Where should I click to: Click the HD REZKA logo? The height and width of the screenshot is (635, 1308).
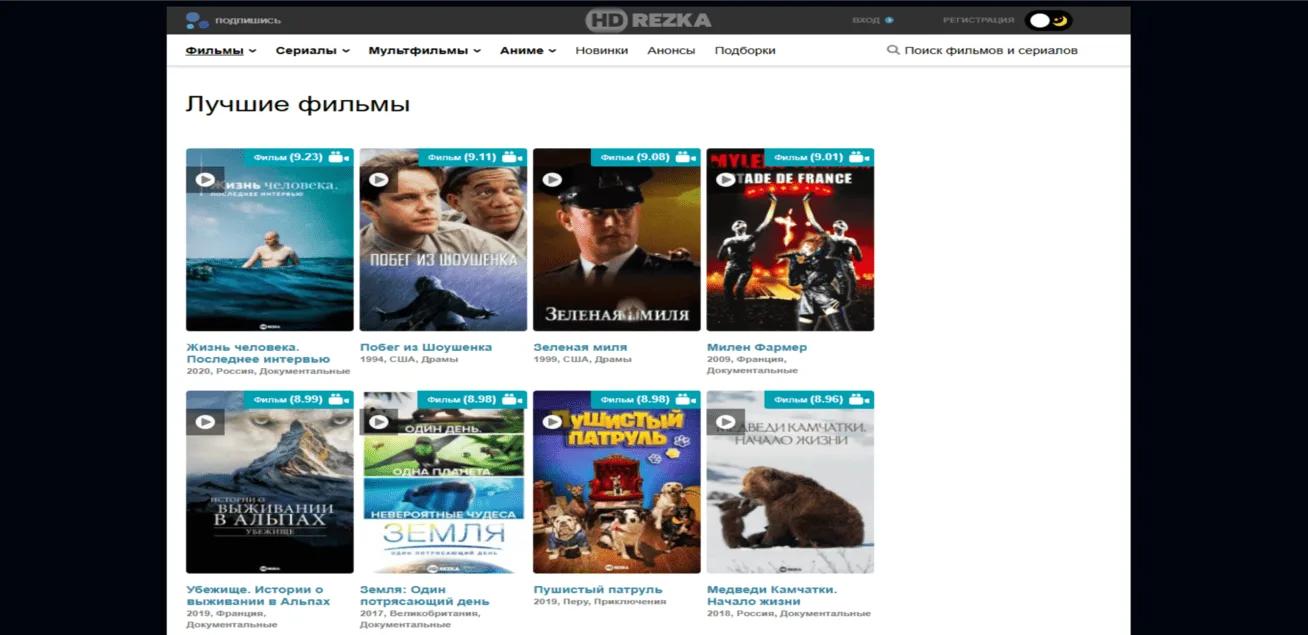point(648,20)
